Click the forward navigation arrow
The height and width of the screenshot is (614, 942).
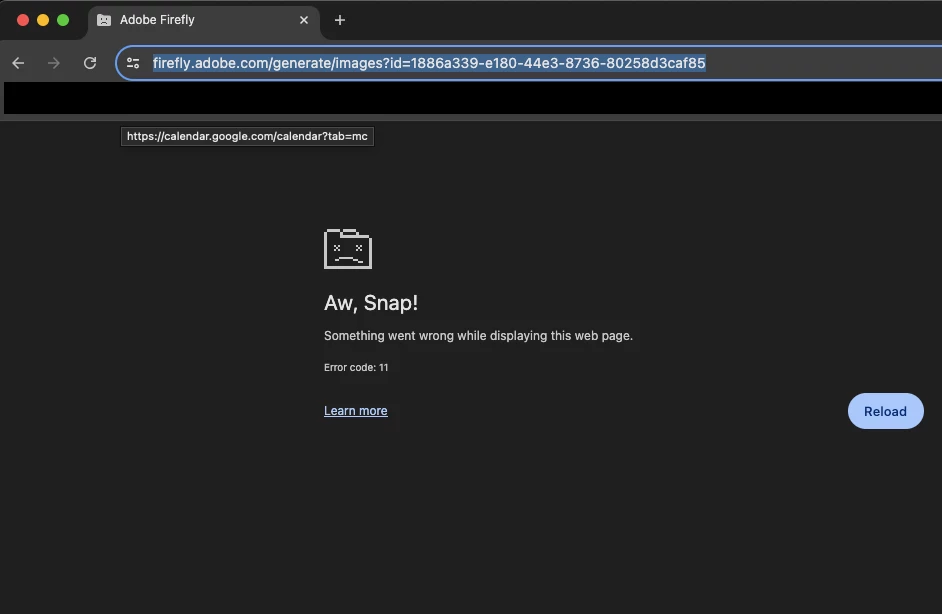coord(54,63)
